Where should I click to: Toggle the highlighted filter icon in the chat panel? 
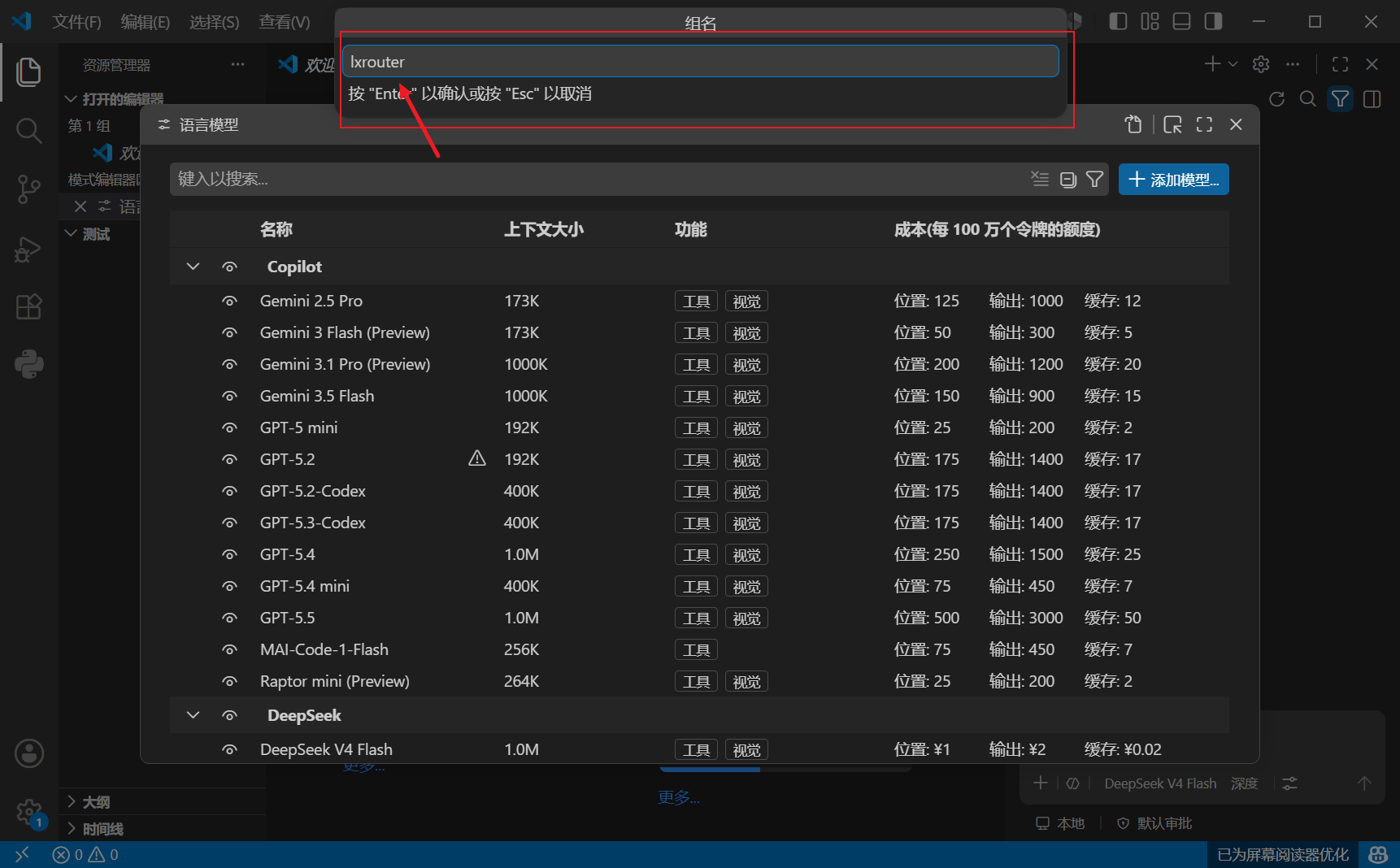(1340, 99)
